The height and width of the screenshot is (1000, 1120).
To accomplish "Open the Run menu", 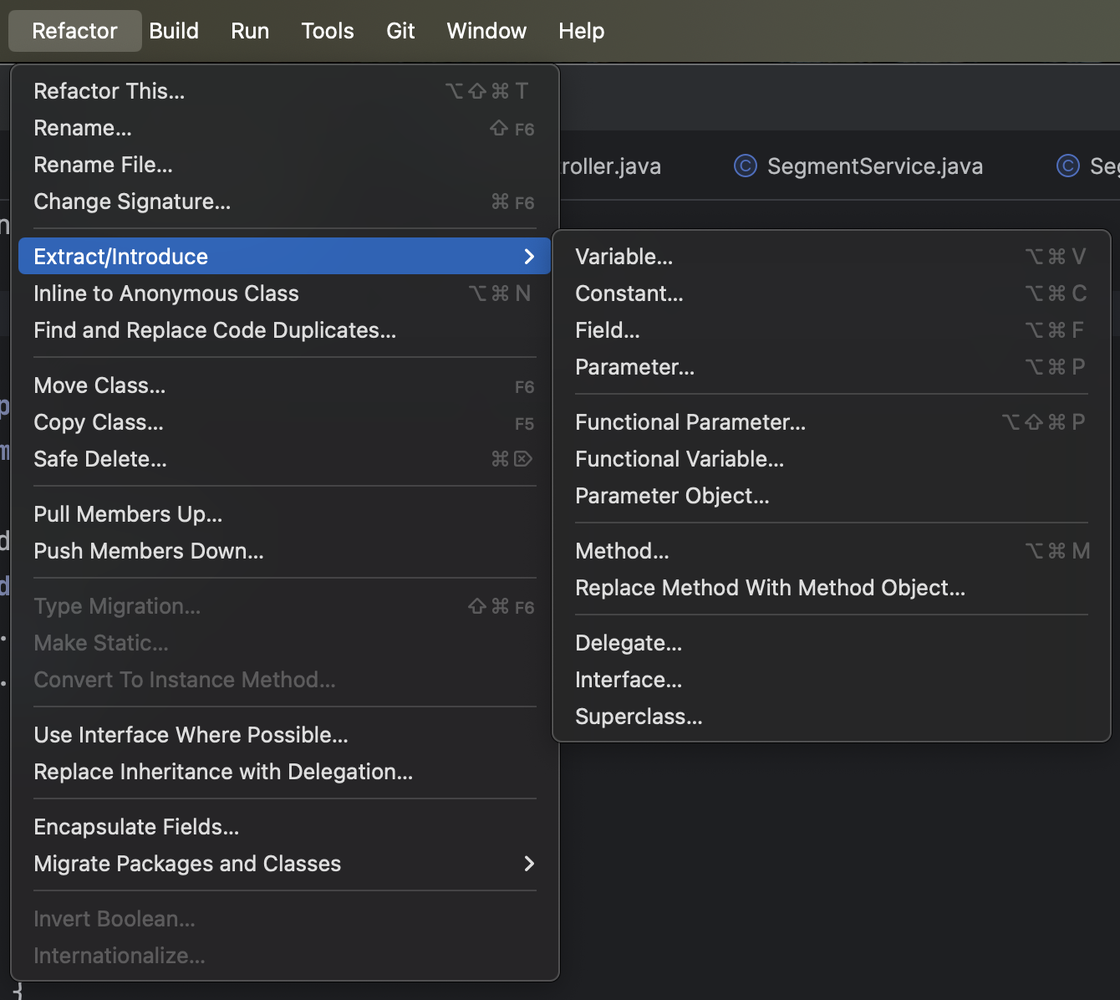I will (x=249, y=31).
